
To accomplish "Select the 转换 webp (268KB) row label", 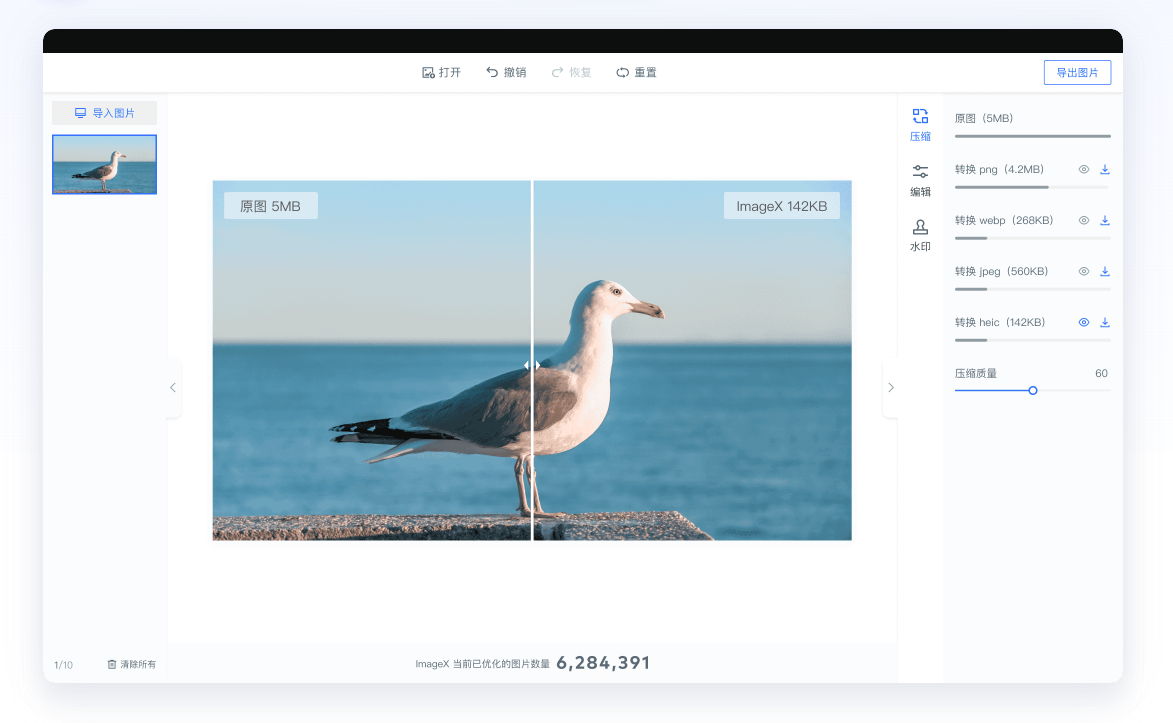I will point(1004,221).
